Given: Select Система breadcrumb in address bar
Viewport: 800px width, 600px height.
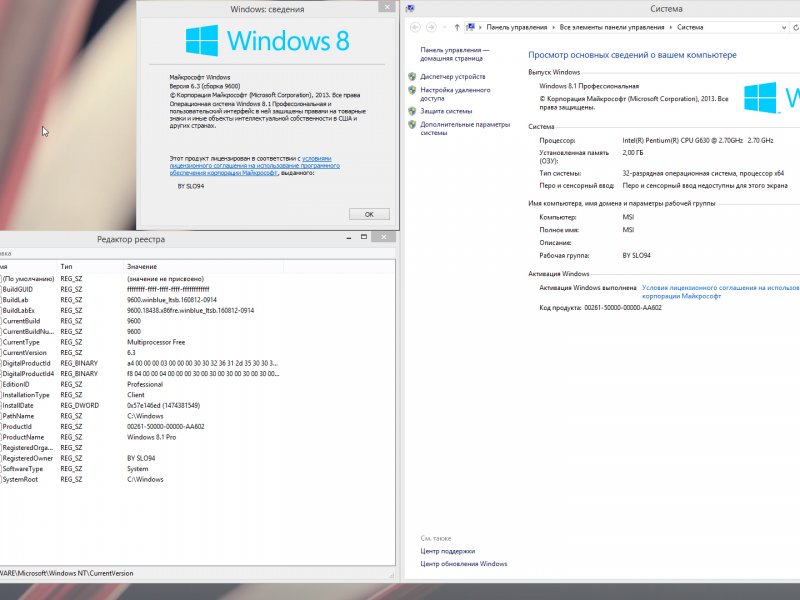Looking at the screenshot, I should [x=690, y=28].
